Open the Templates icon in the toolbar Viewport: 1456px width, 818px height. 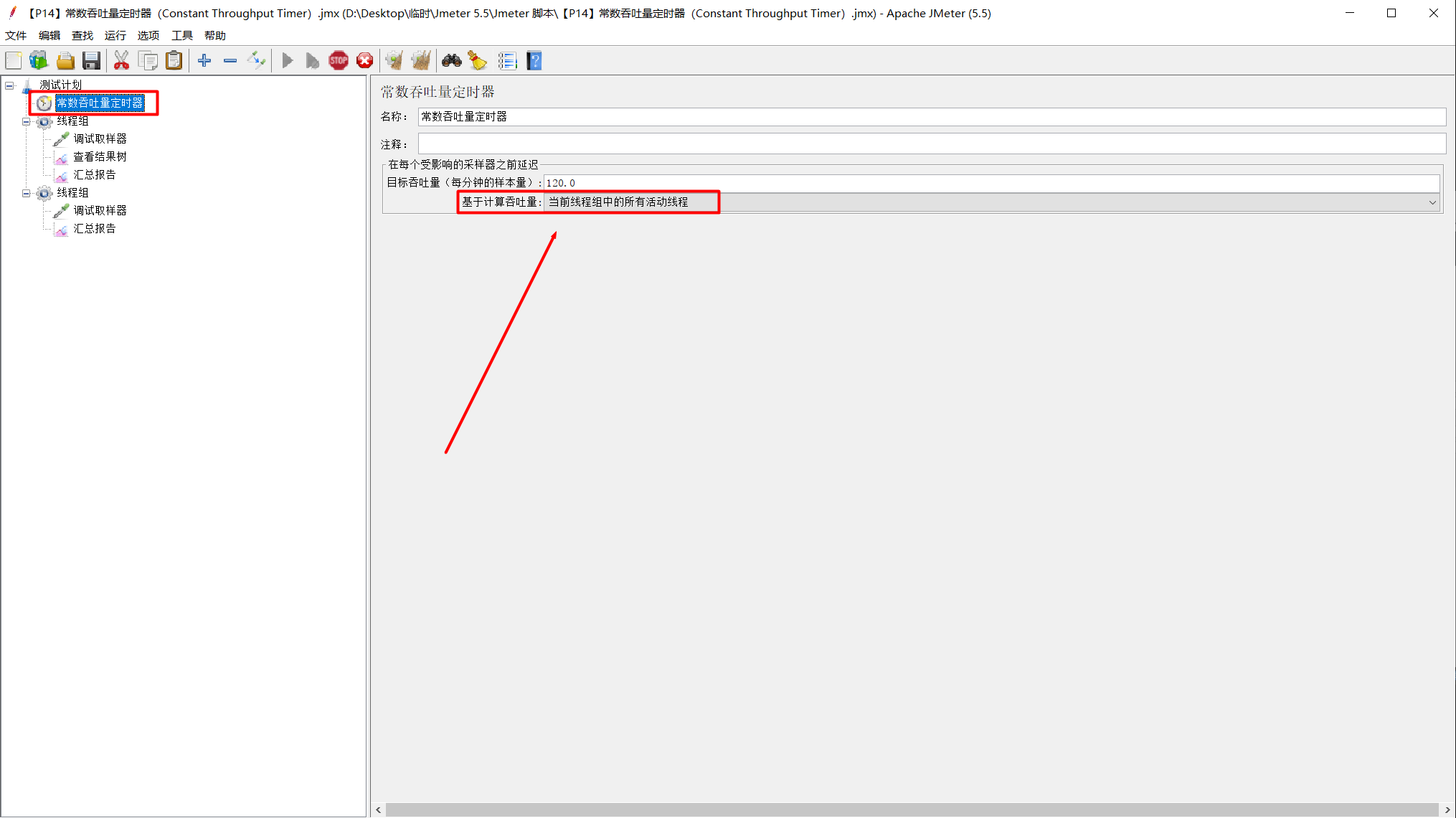point(39,61)
